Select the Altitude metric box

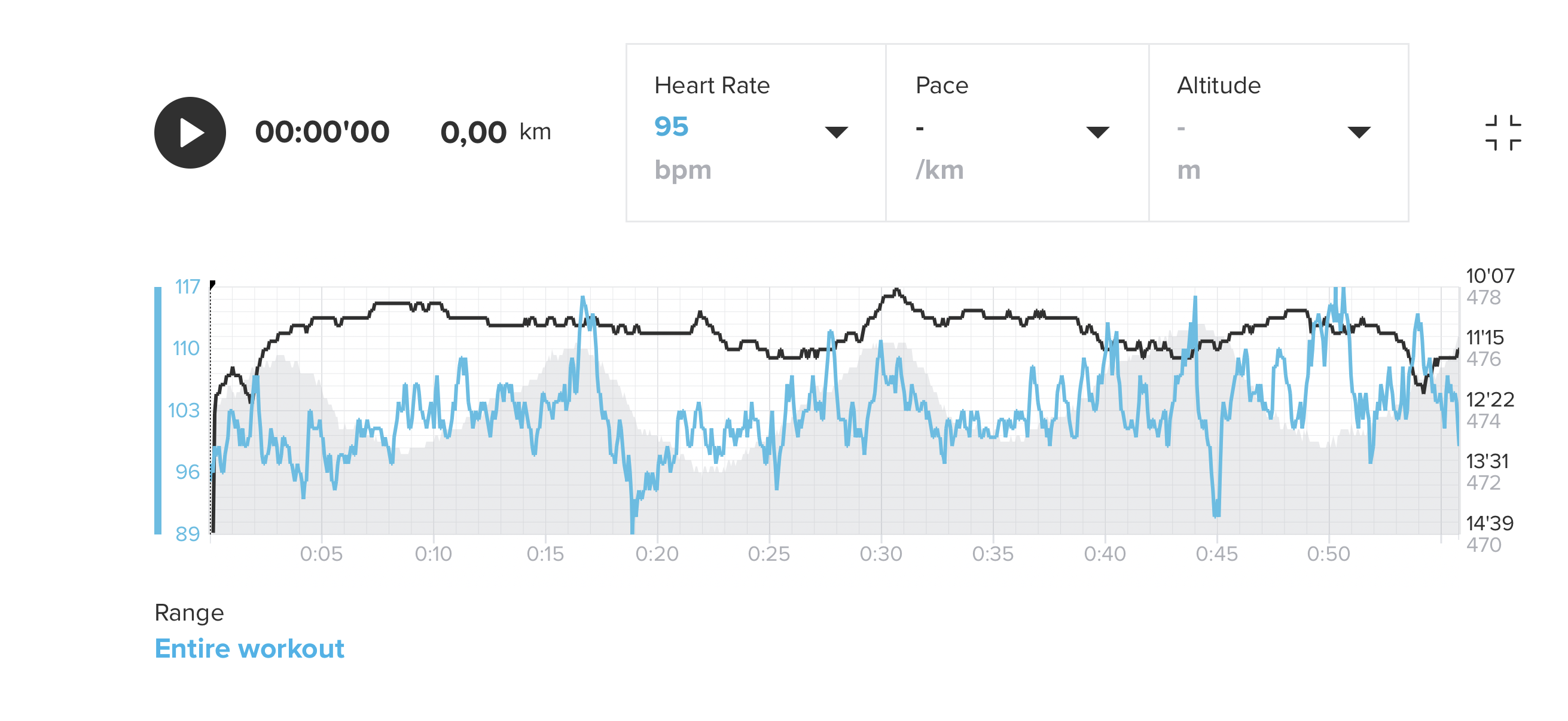click(1279, 133)
